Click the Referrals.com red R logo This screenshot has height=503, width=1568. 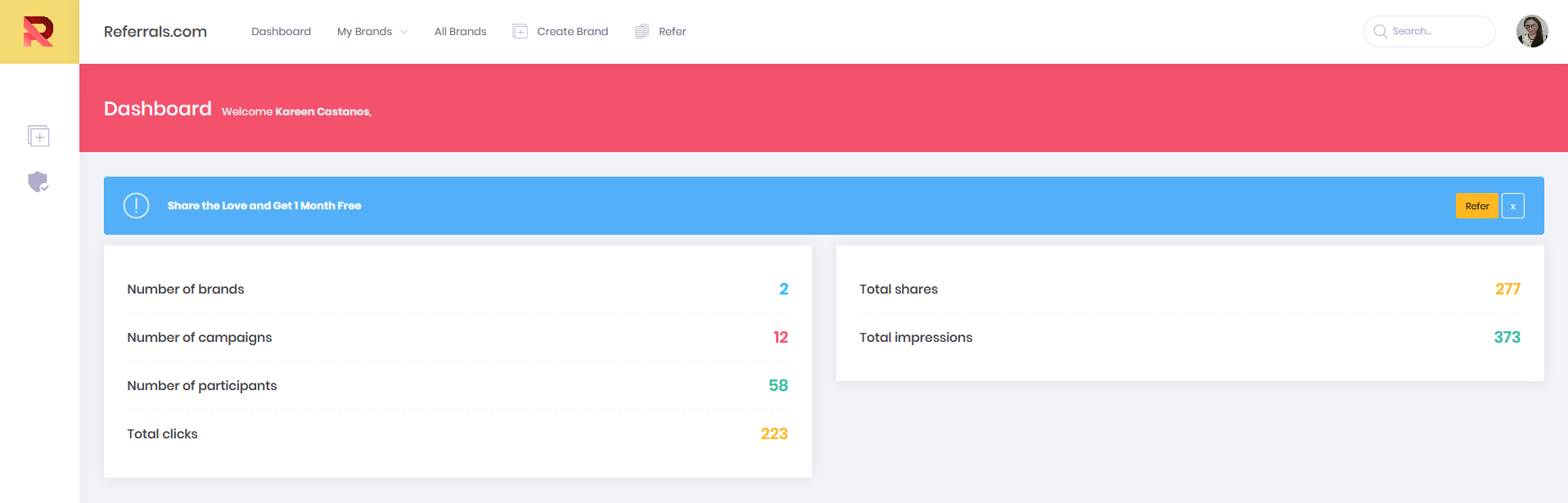pyautogui.click(x=38, y=32)
